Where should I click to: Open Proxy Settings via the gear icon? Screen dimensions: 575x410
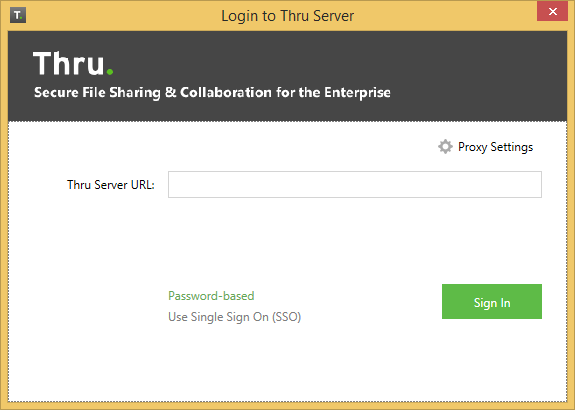(x=445, y=147)
